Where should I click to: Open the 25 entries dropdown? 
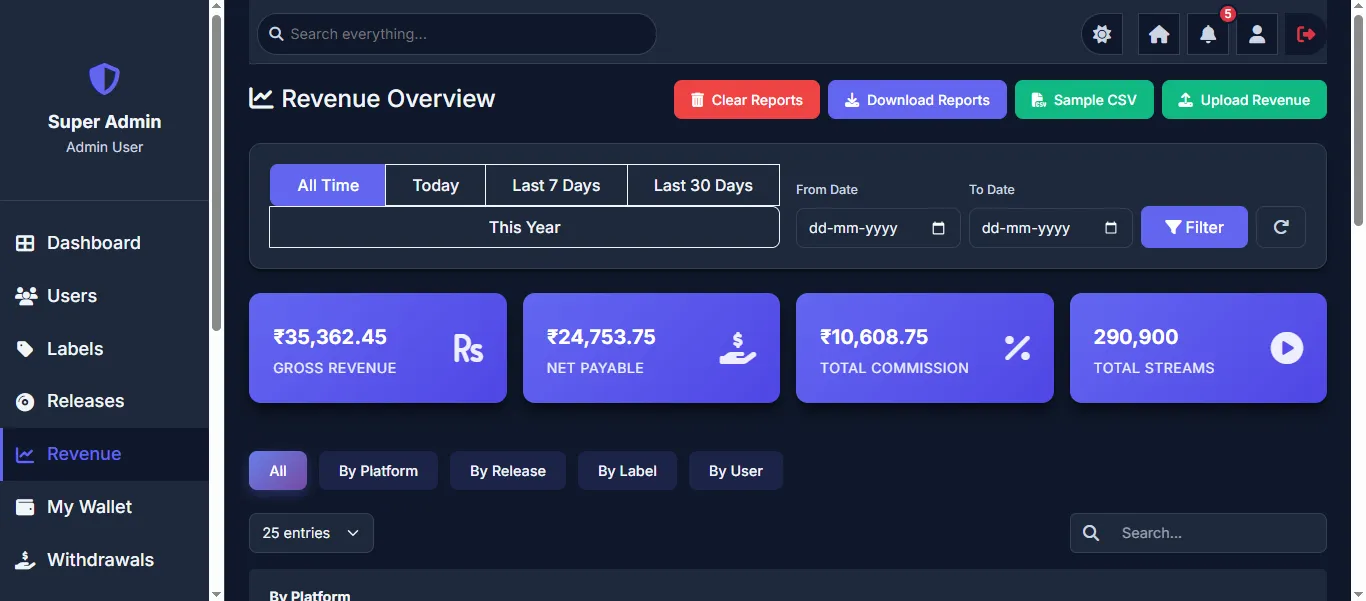(x=311, y=533)
